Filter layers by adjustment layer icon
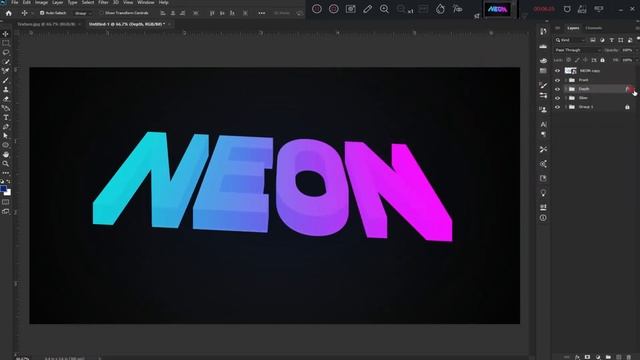Viewport: 640px width, 360px height. 602,40
